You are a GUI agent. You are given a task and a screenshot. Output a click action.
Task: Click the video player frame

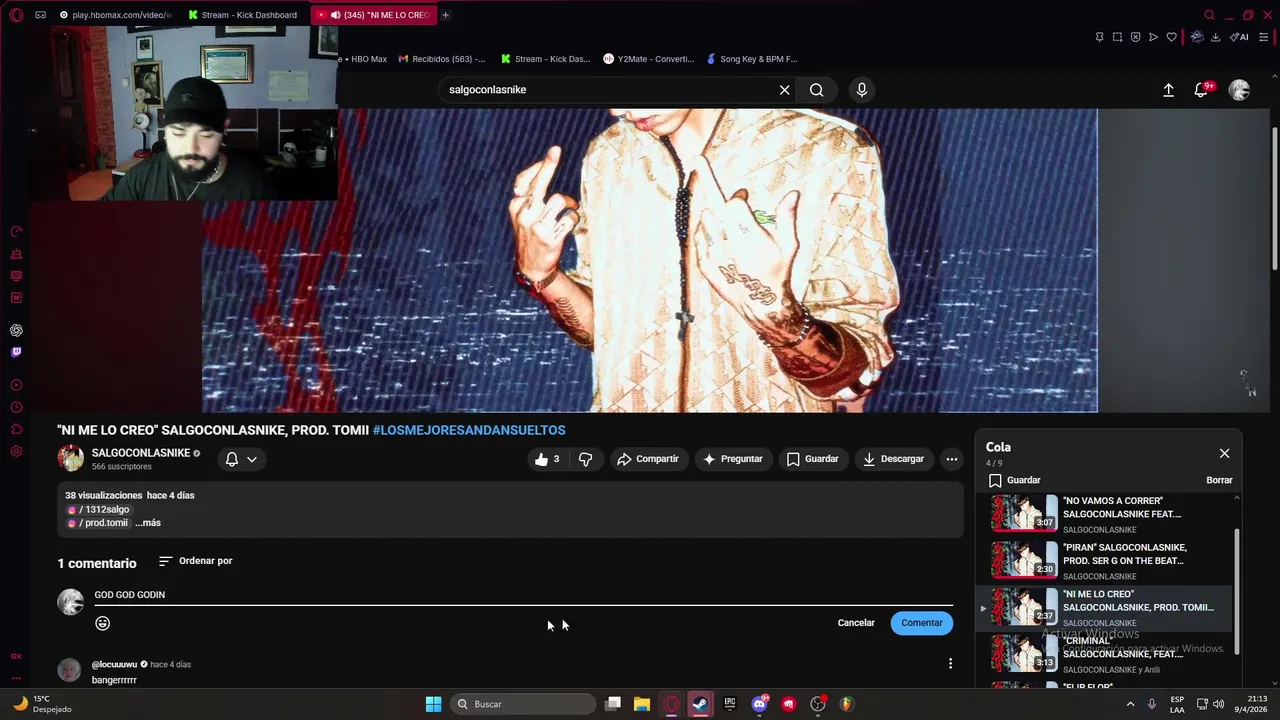pyautogui.click(x=650, y=260)
